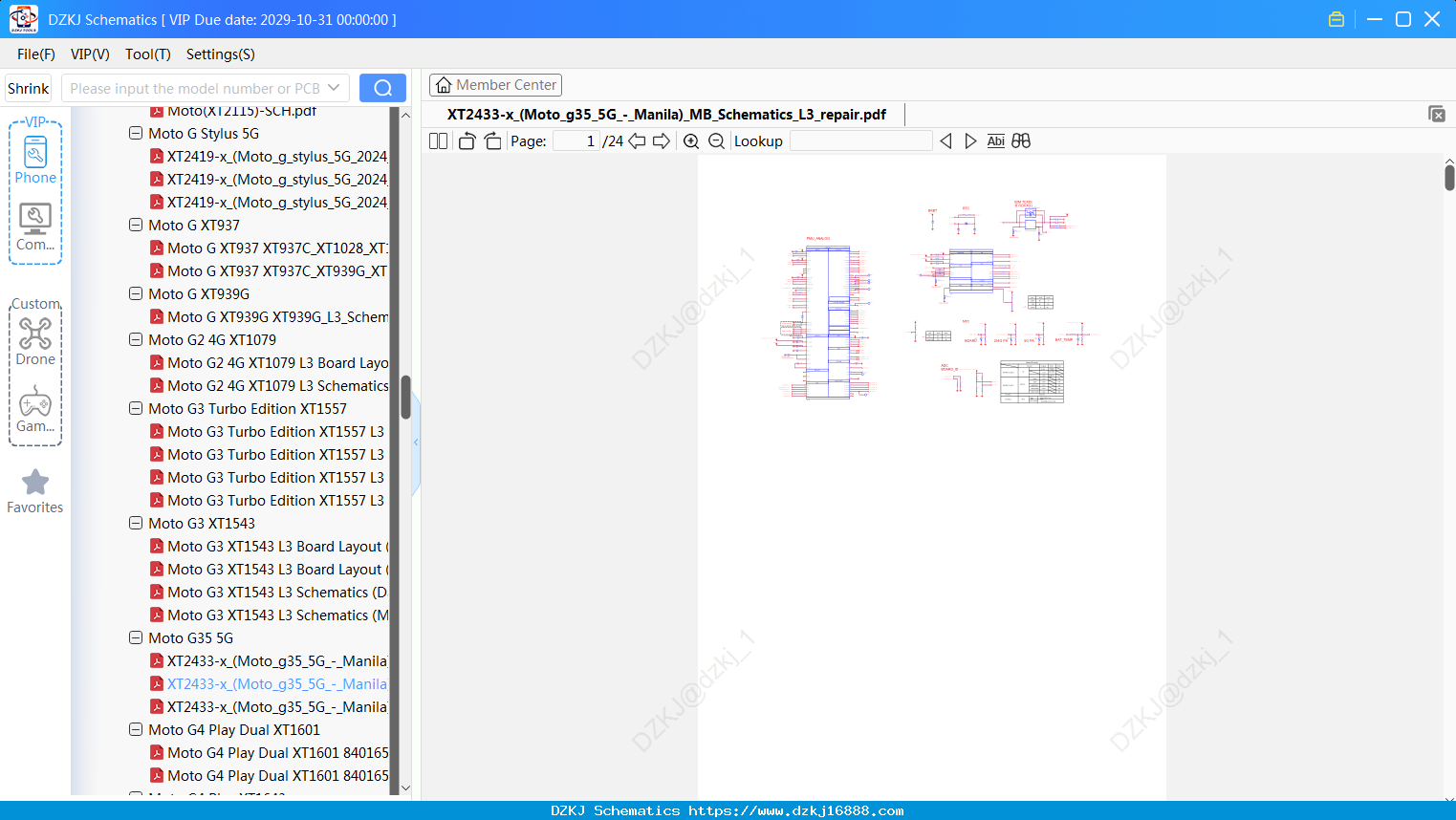The height and width of the screenshot is (820, 1456).
Task: Open Moto G3 XT1543 L3 Schematics (D file
Action: tap(270, 593)
